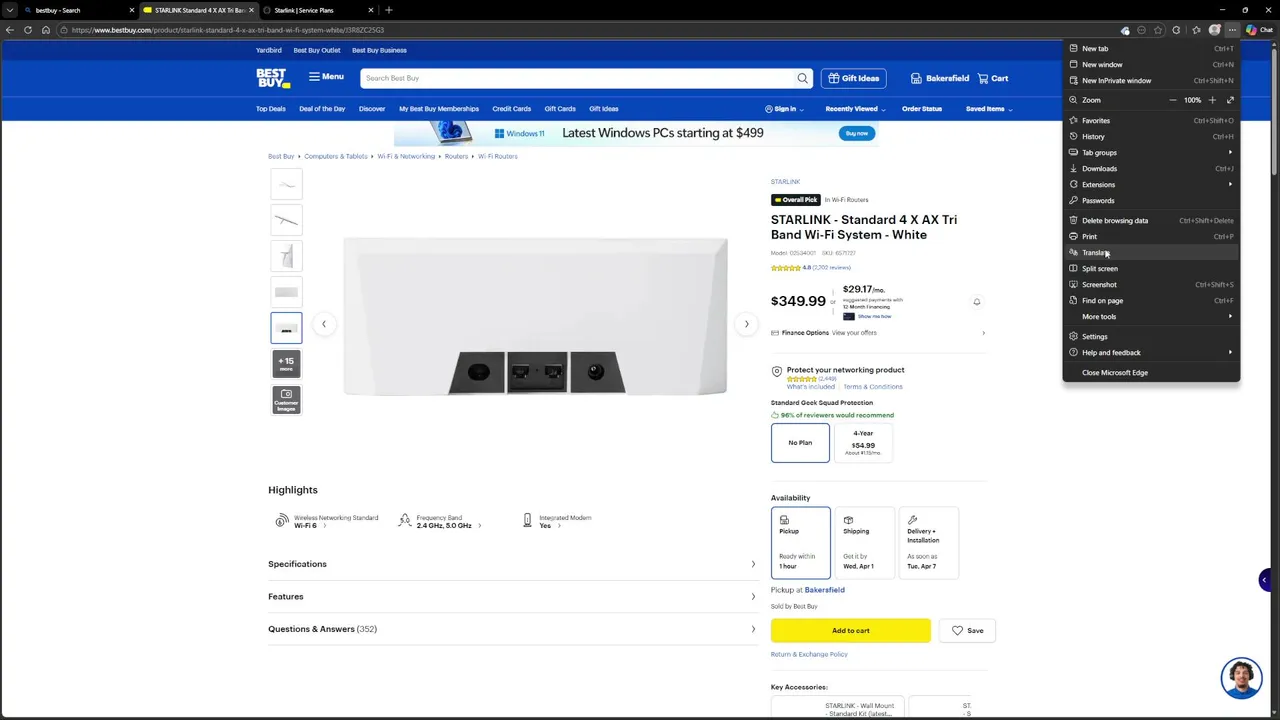The height and width of the screenshot is (720, 1280).
Task: Open the virtual assistant chat avatar
Action: pos(1241,677)
